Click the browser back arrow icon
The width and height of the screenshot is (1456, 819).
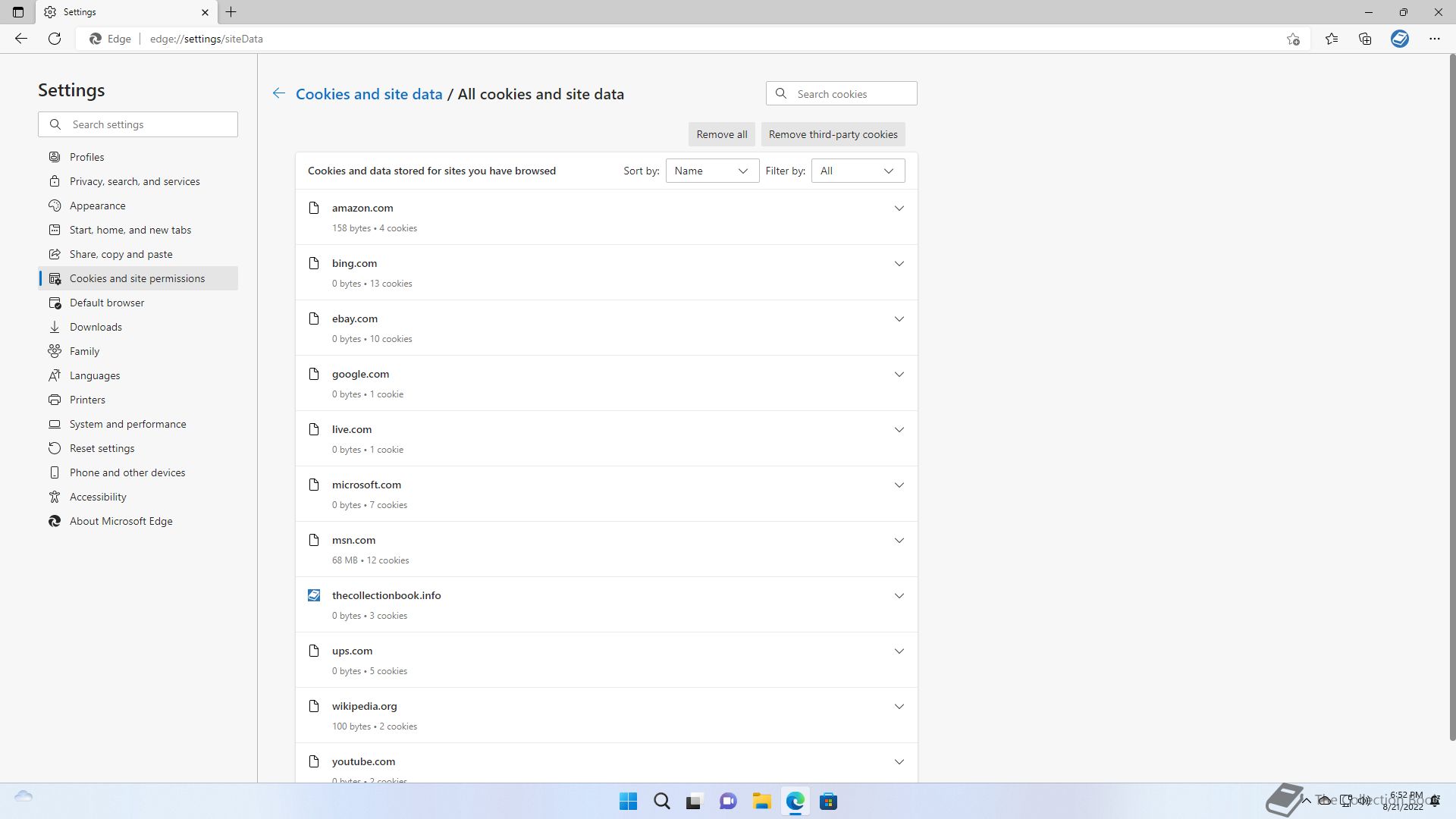(21, 39)
